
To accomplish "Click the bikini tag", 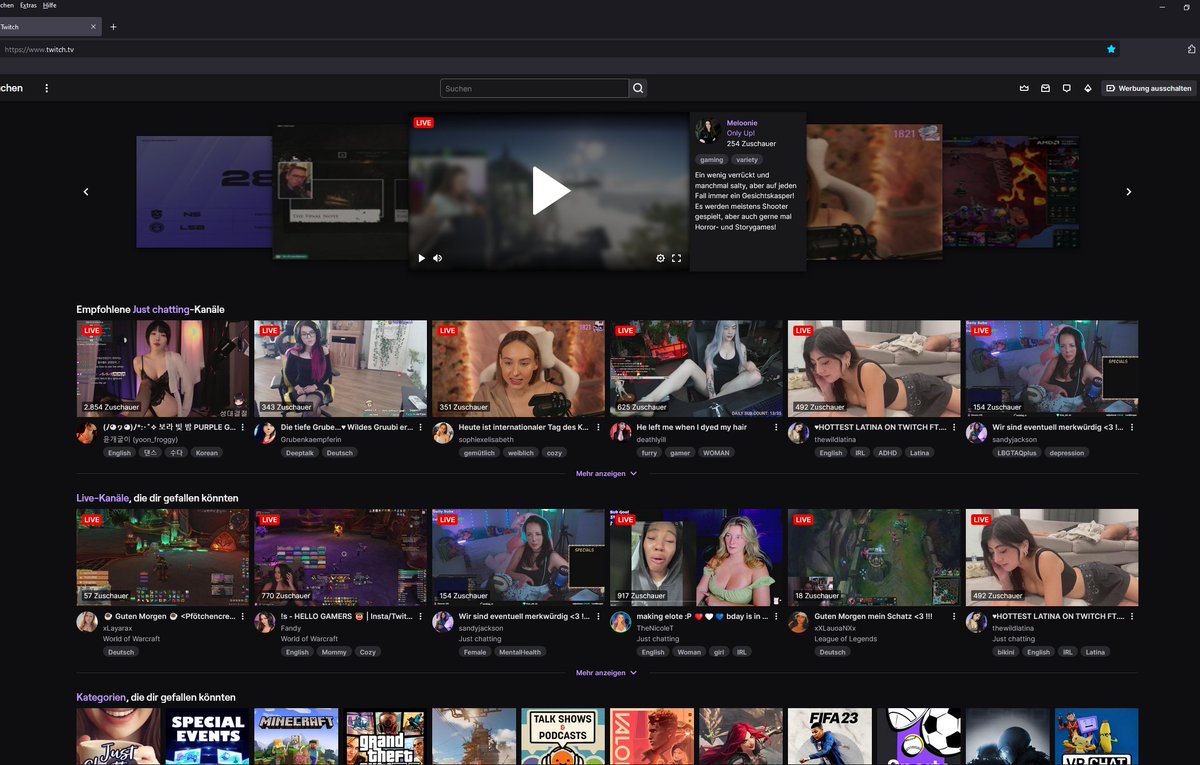I will [x=1005, y=651].
